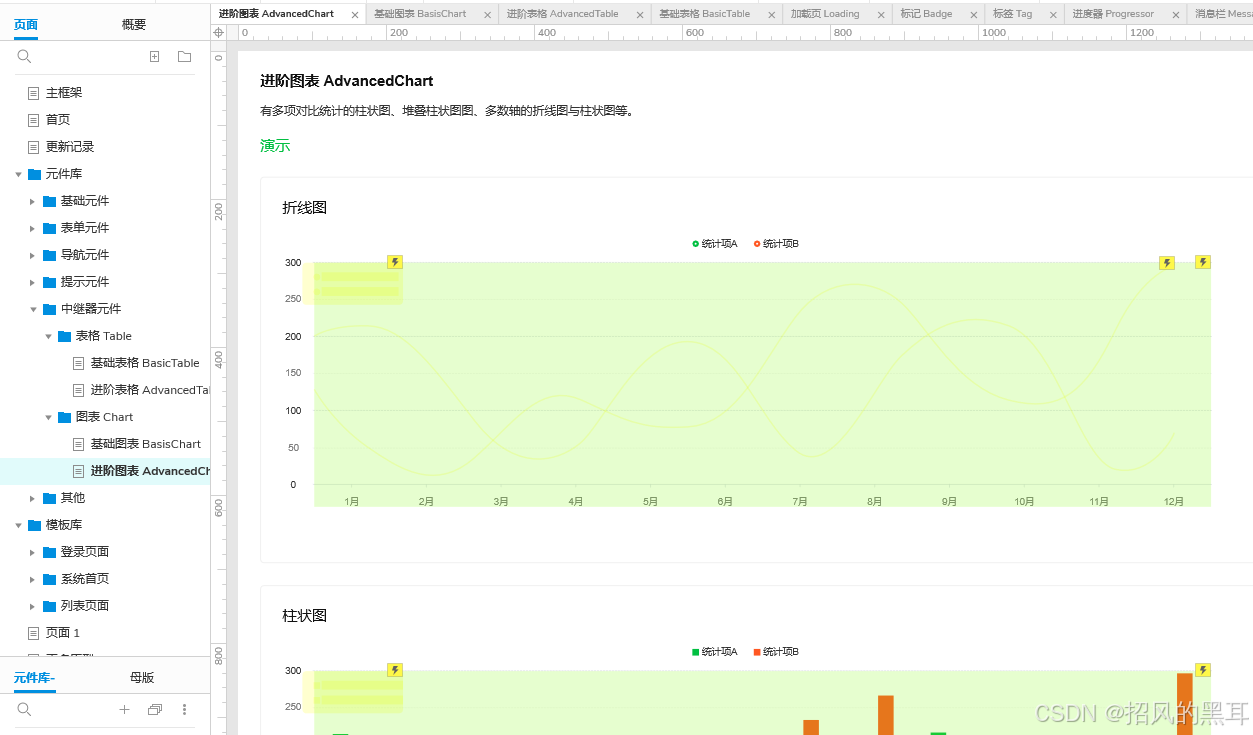
Task: Close the 进阶图表 AdvancedChart tab
Action: coord(355,15)
